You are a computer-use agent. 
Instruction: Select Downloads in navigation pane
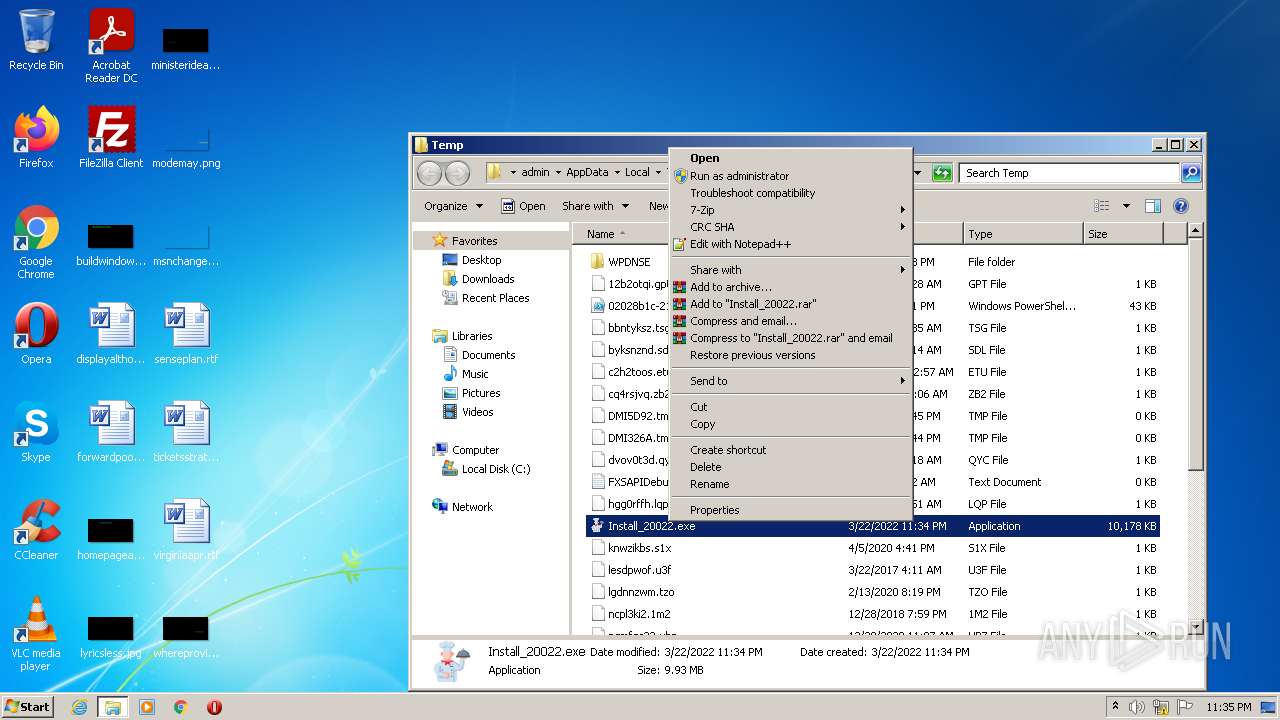(488, 279)
